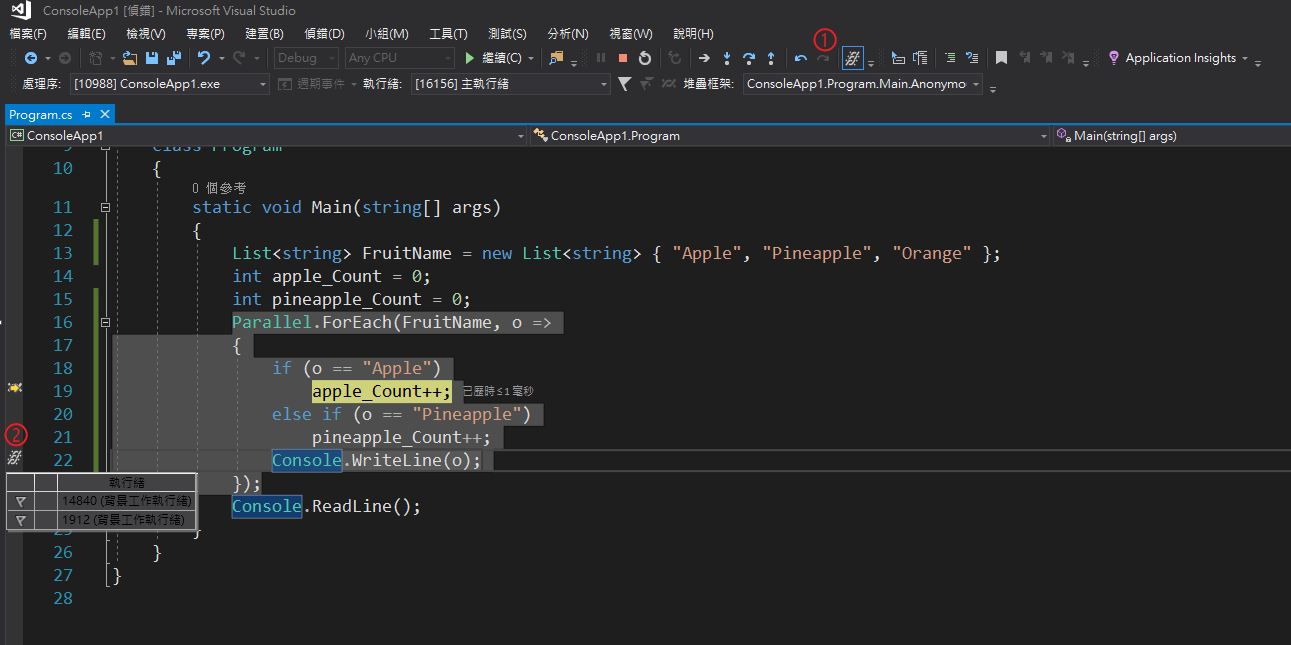Click the flag icon for thread 1912
The image size is (1291, 645).
20,520
